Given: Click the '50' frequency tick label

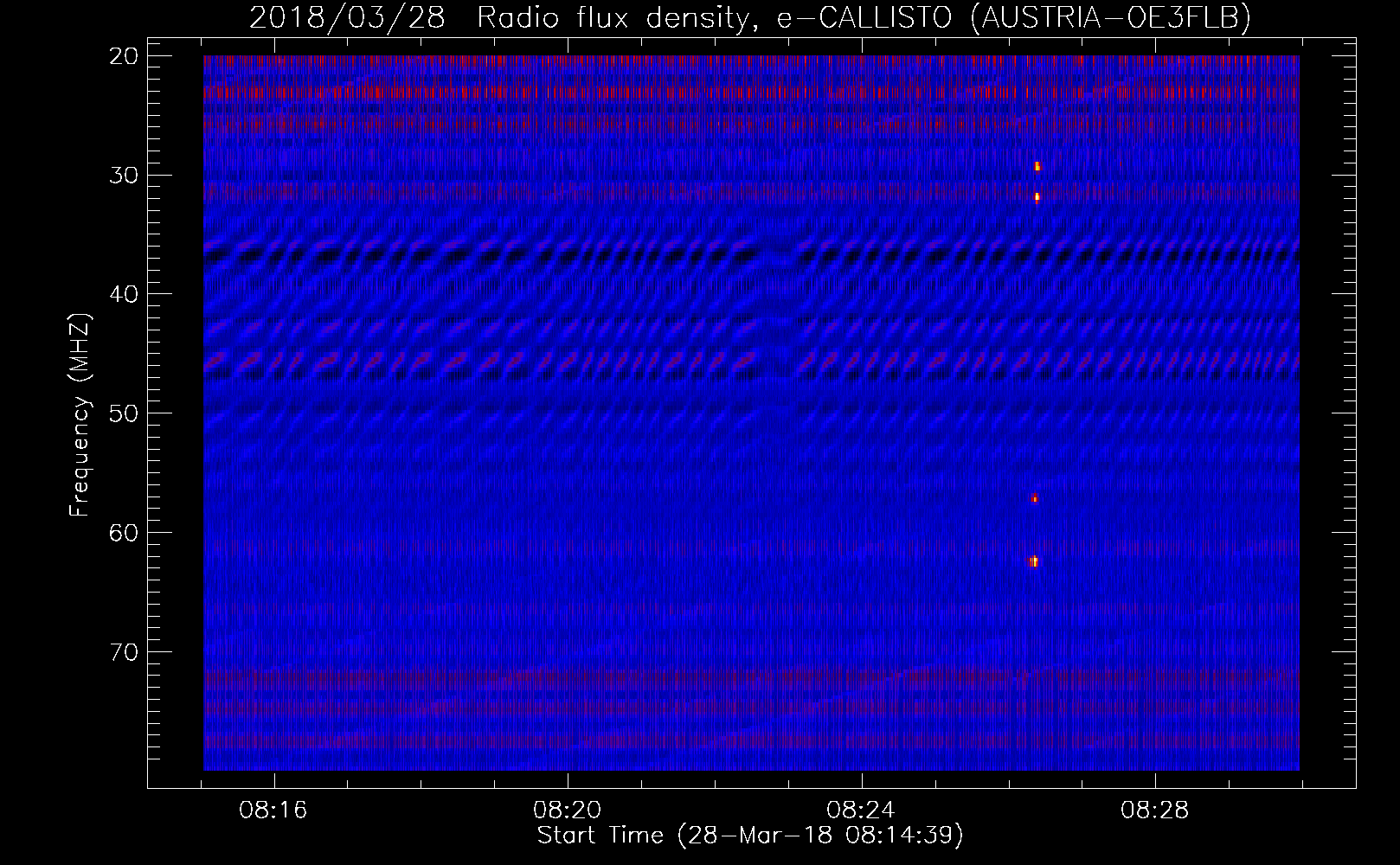Looking at the screenshot, I should pyautogui.click(x=124, y=413).
